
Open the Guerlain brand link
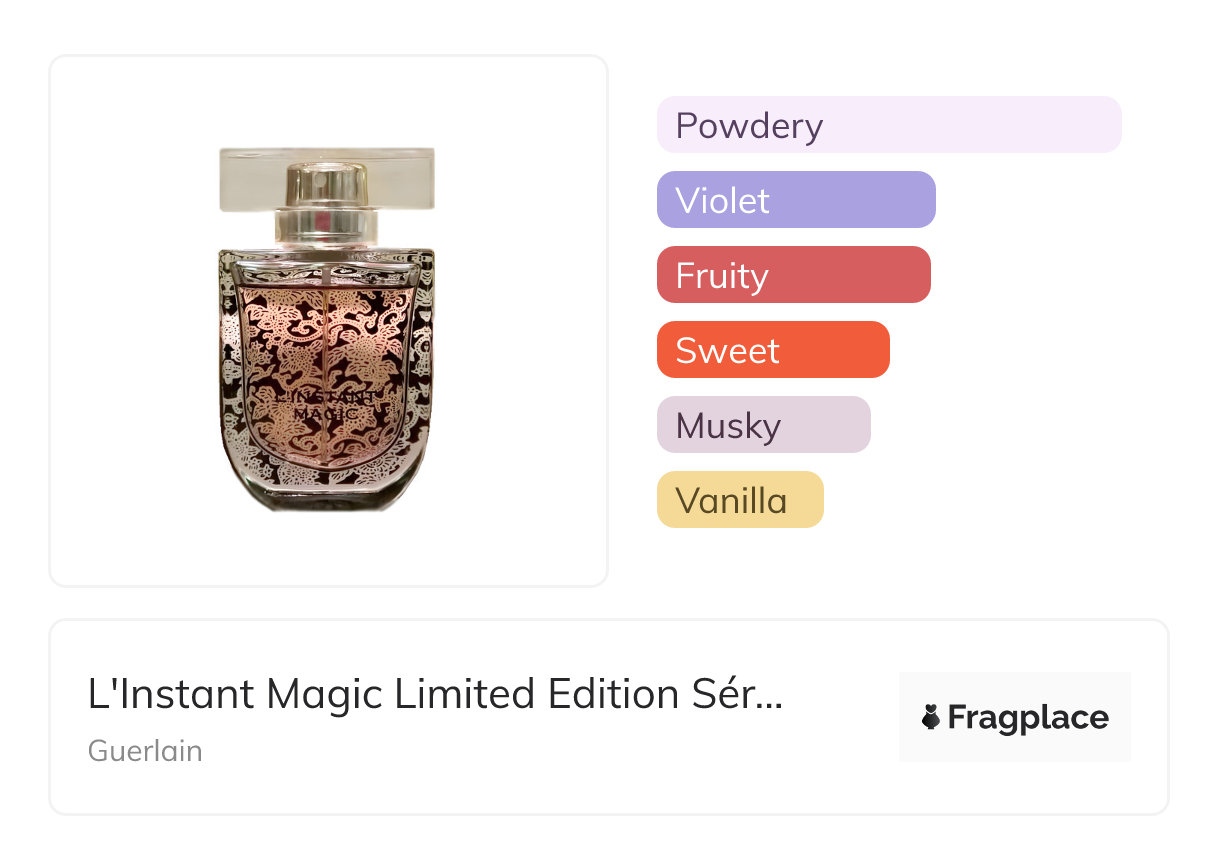[145, 751]
